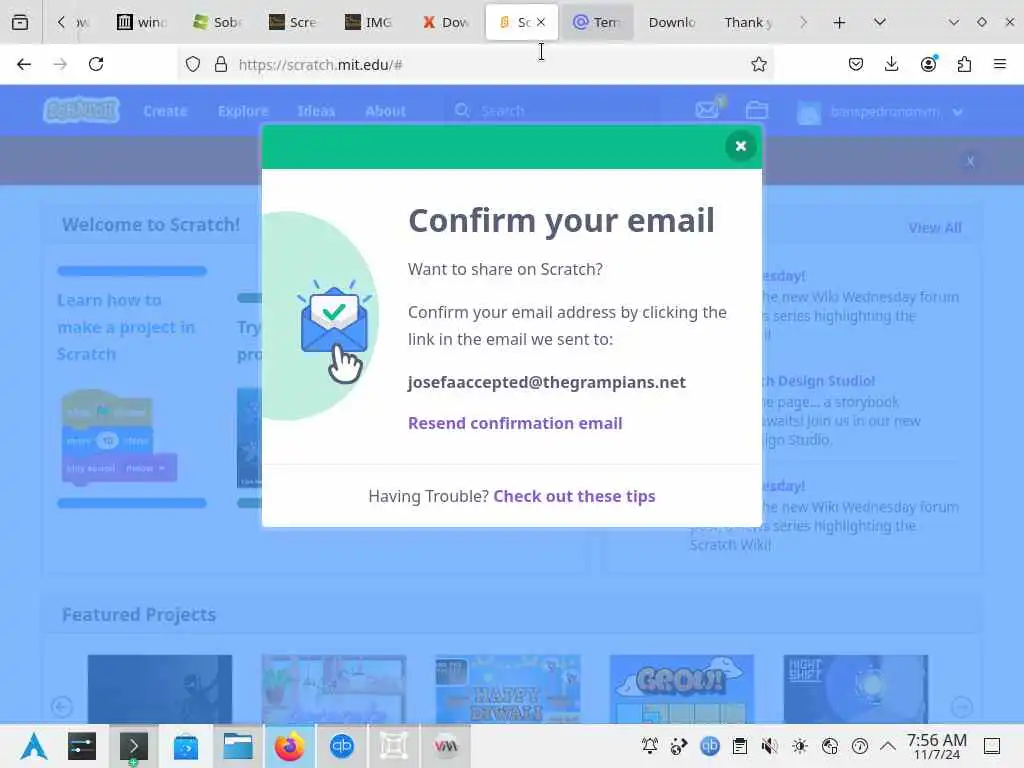
Task: Open the My Stuff folder icon
Action: pos(757,110)
